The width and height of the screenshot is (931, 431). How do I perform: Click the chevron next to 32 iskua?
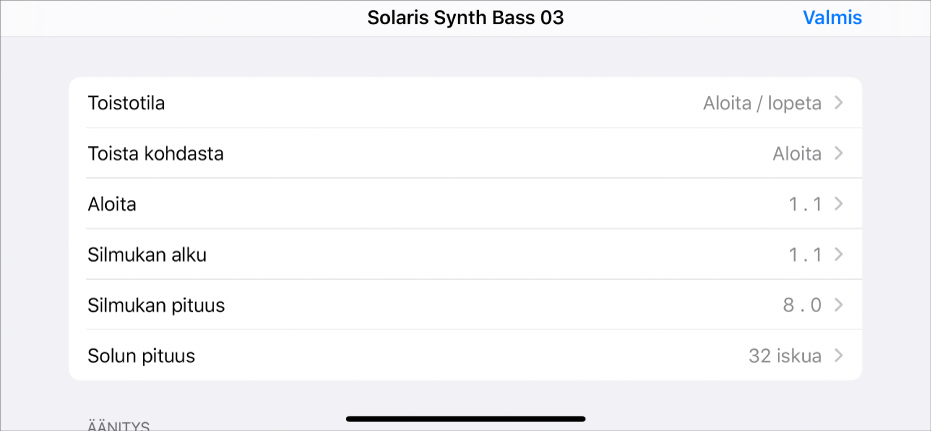coord(838,356)
